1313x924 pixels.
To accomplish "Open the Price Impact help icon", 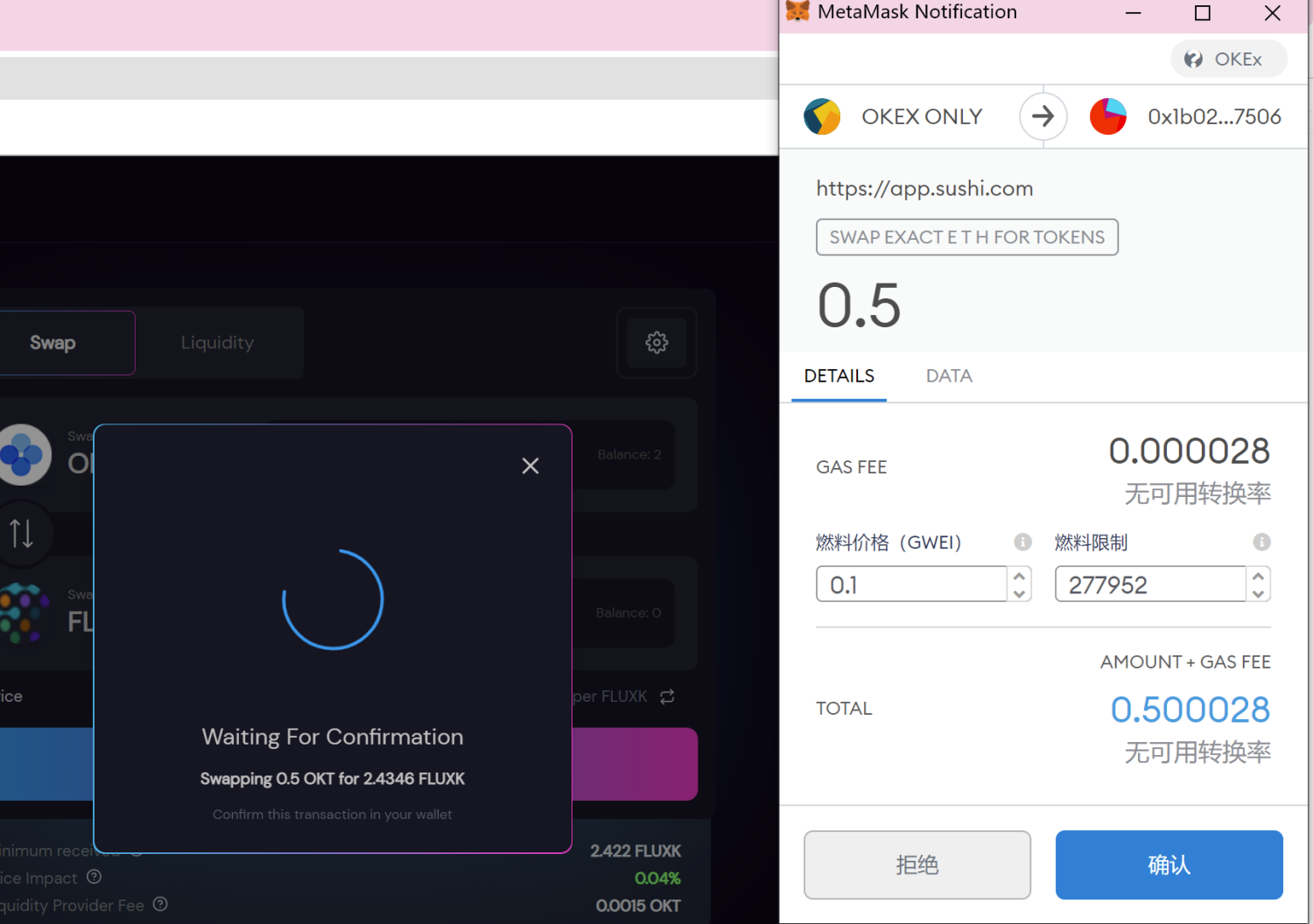I will coord(95,877).
